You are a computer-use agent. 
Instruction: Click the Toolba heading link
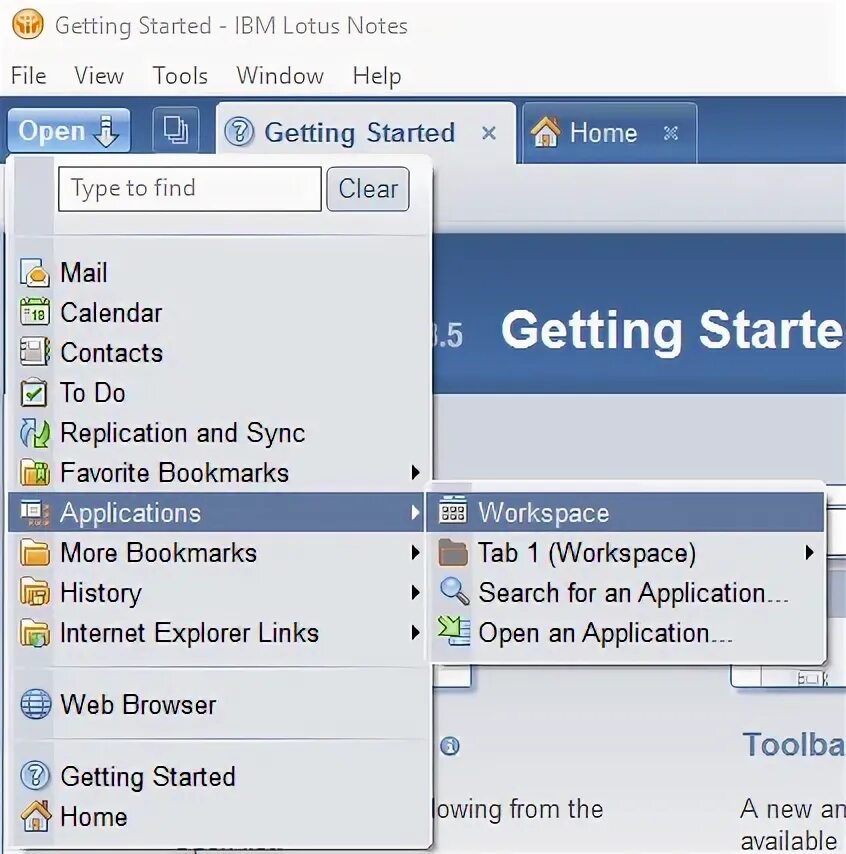point(794,745)
